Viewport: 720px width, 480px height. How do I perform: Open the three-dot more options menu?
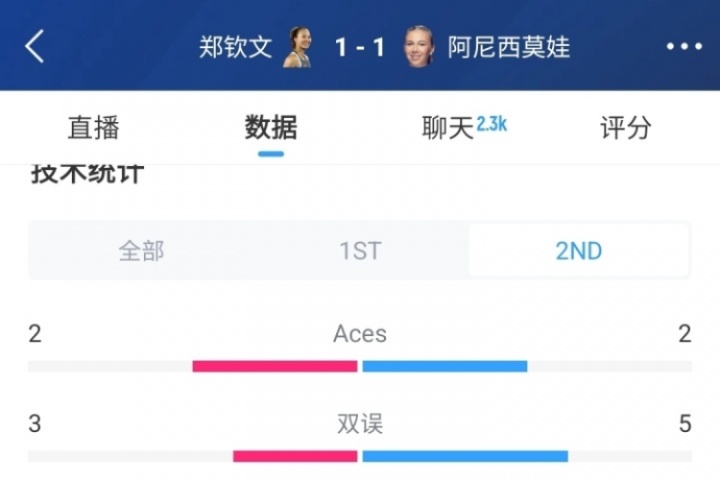tap(684, 46)
